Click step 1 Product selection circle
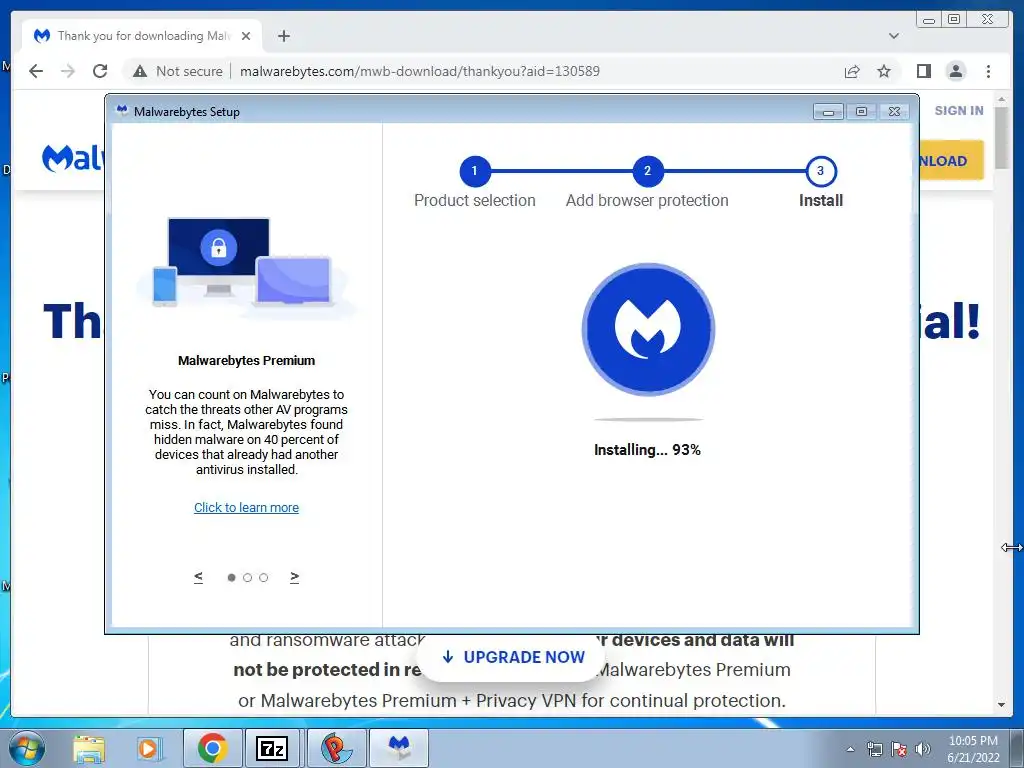 (x=475, y=171)
